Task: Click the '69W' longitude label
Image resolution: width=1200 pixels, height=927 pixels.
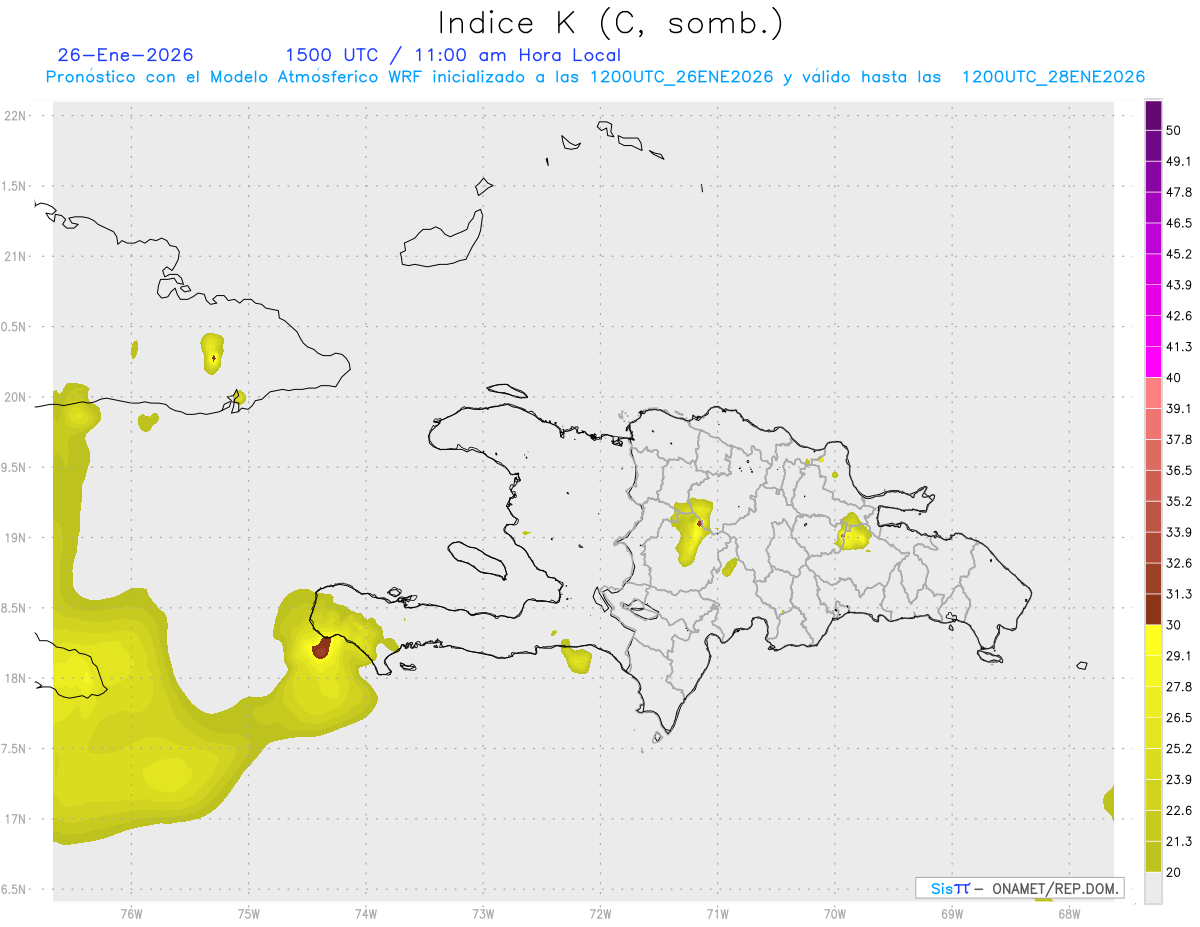Action: 952,914
